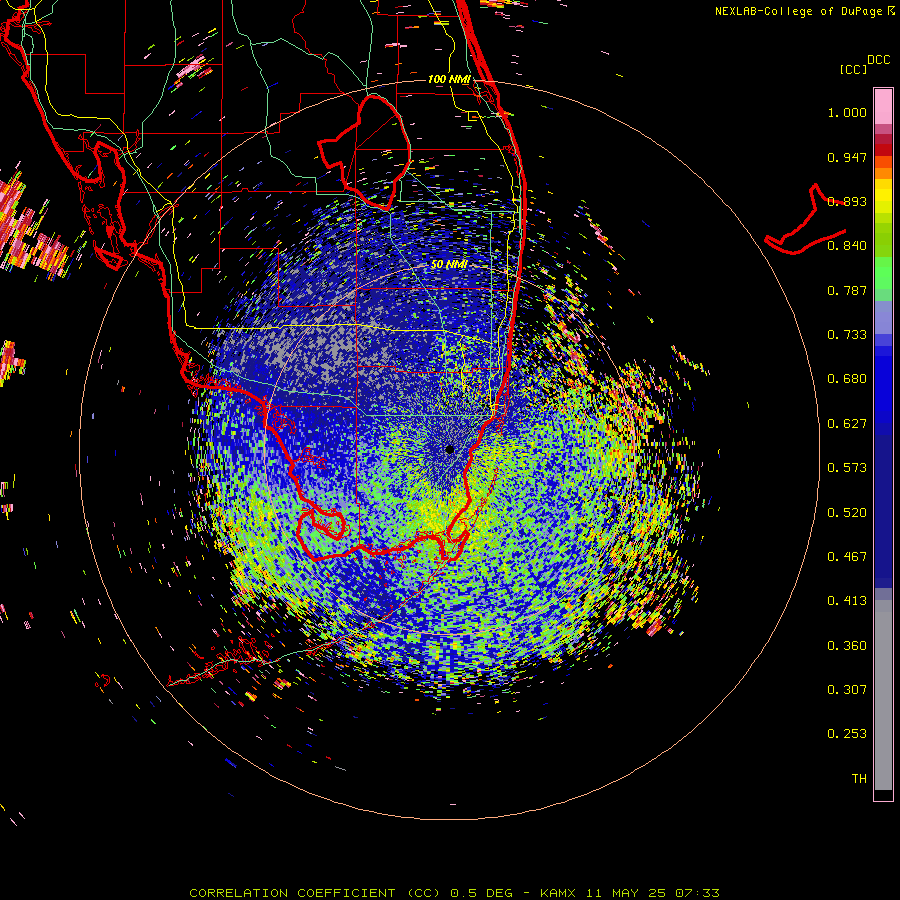Click the pink swatch at top of color bar

click(x=883, y=107)
